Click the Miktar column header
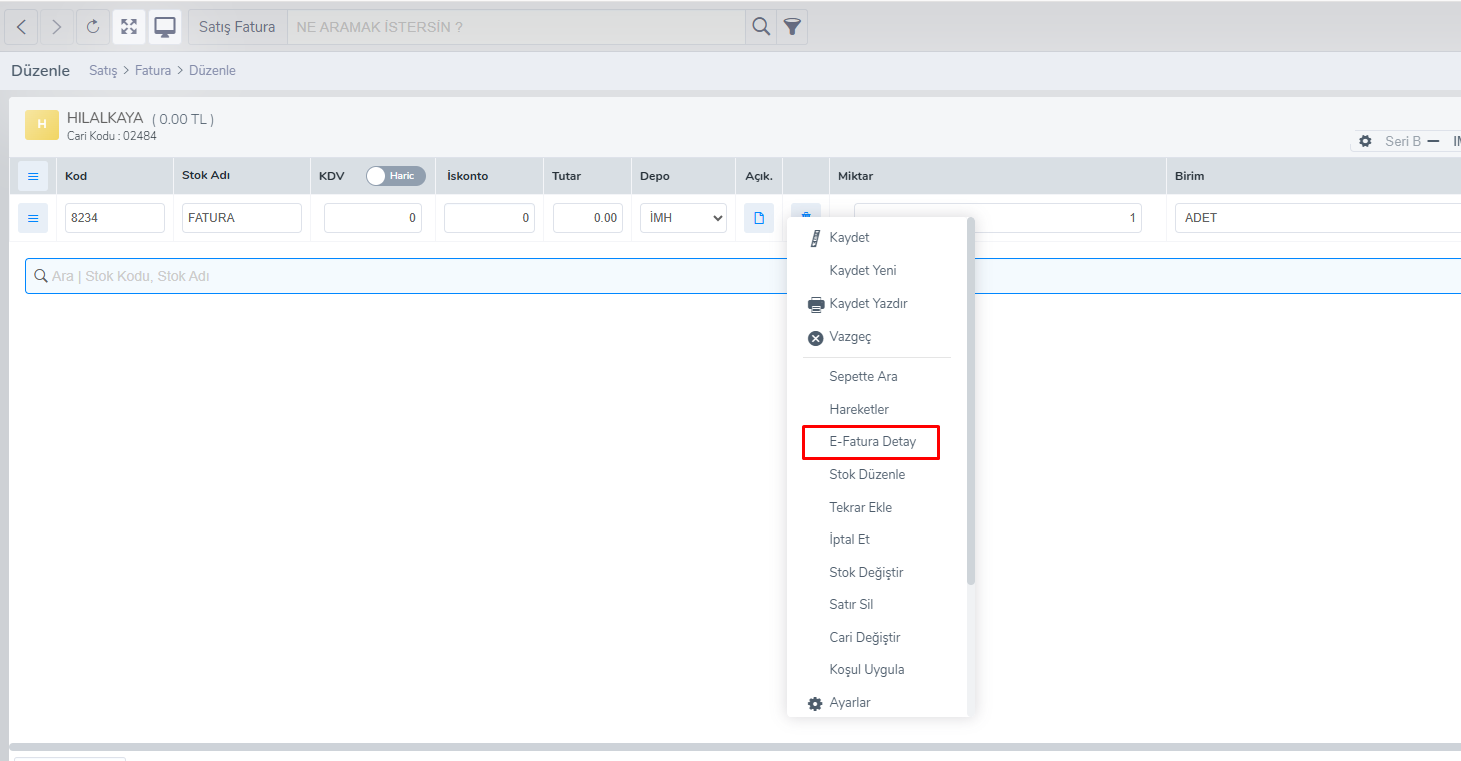 coord(856,176)
